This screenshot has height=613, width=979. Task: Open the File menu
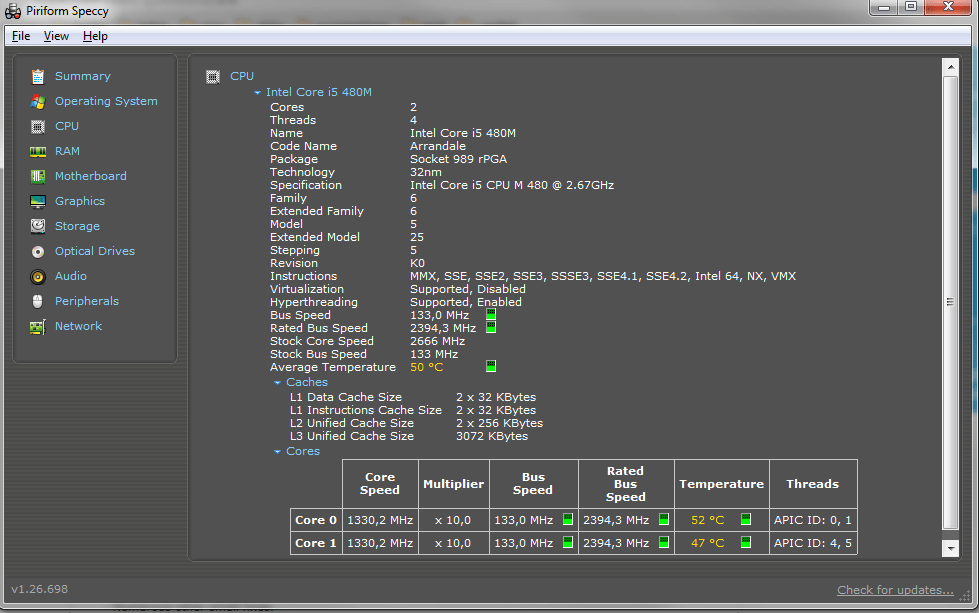20,35
